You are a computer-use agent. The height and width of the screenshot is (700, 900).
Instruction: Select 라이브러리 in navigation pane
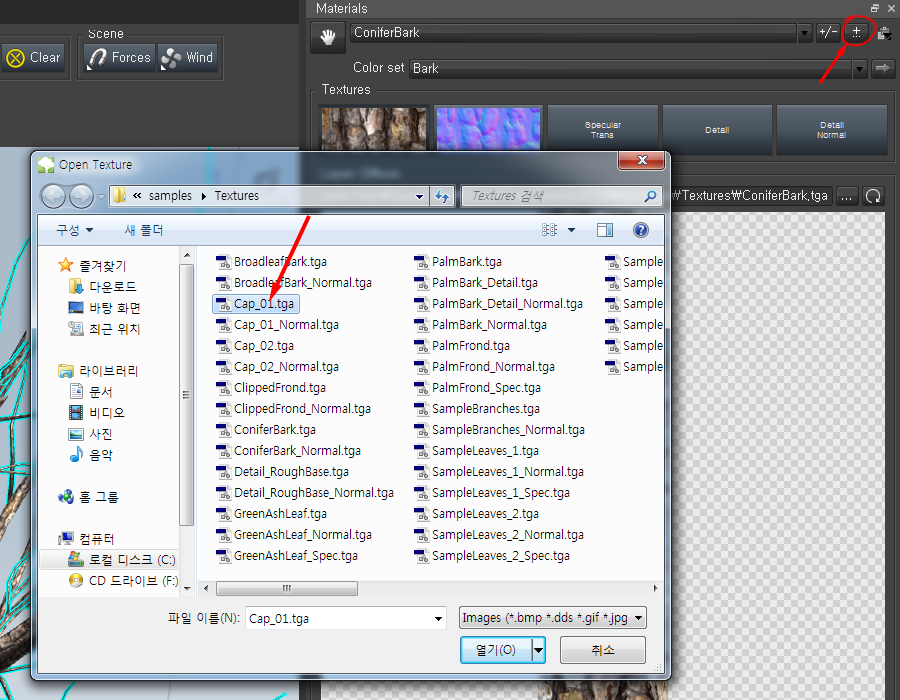[98, 371]
